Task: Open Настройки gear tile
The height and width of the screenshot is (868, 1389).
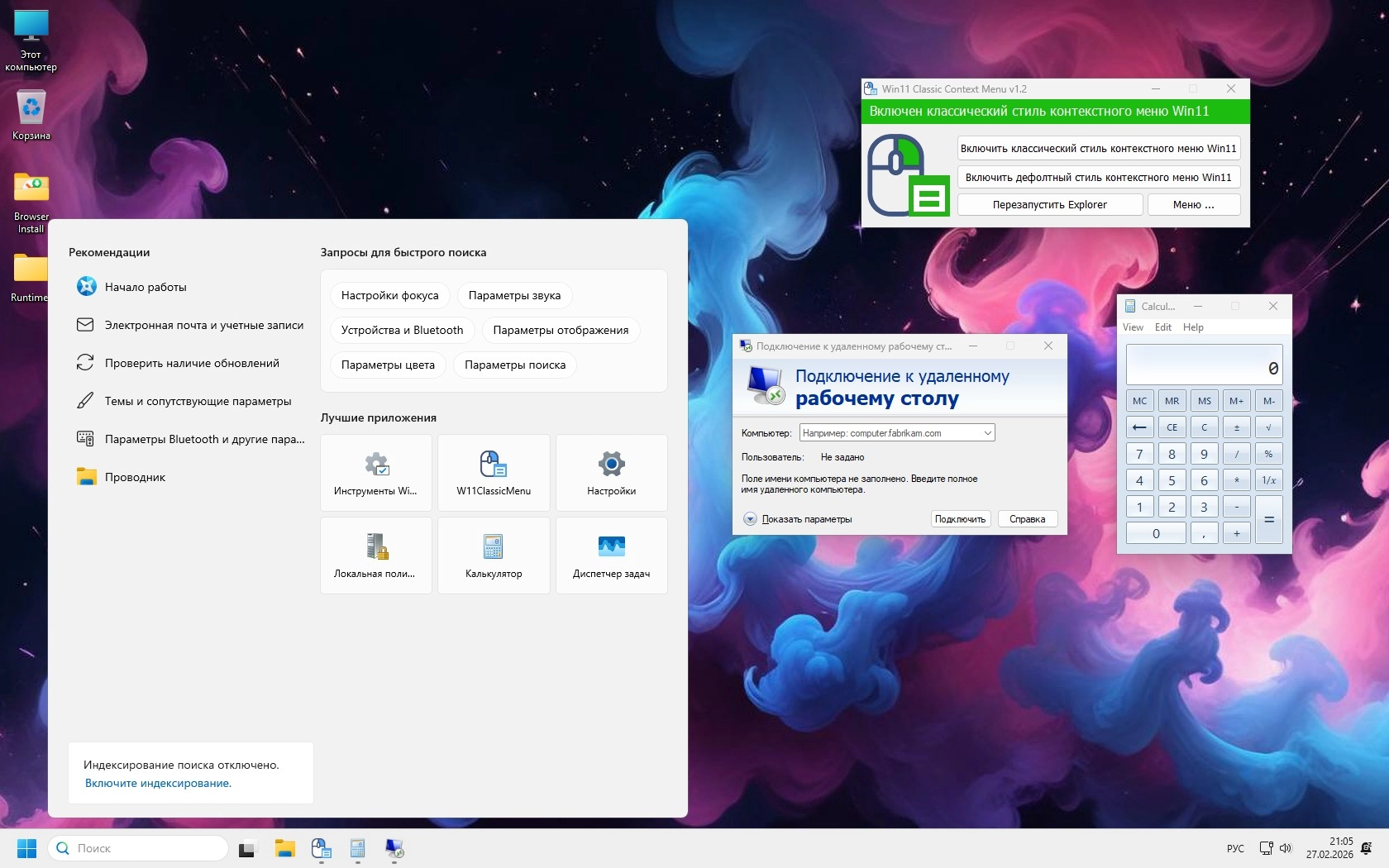Action: coord(611,473)
